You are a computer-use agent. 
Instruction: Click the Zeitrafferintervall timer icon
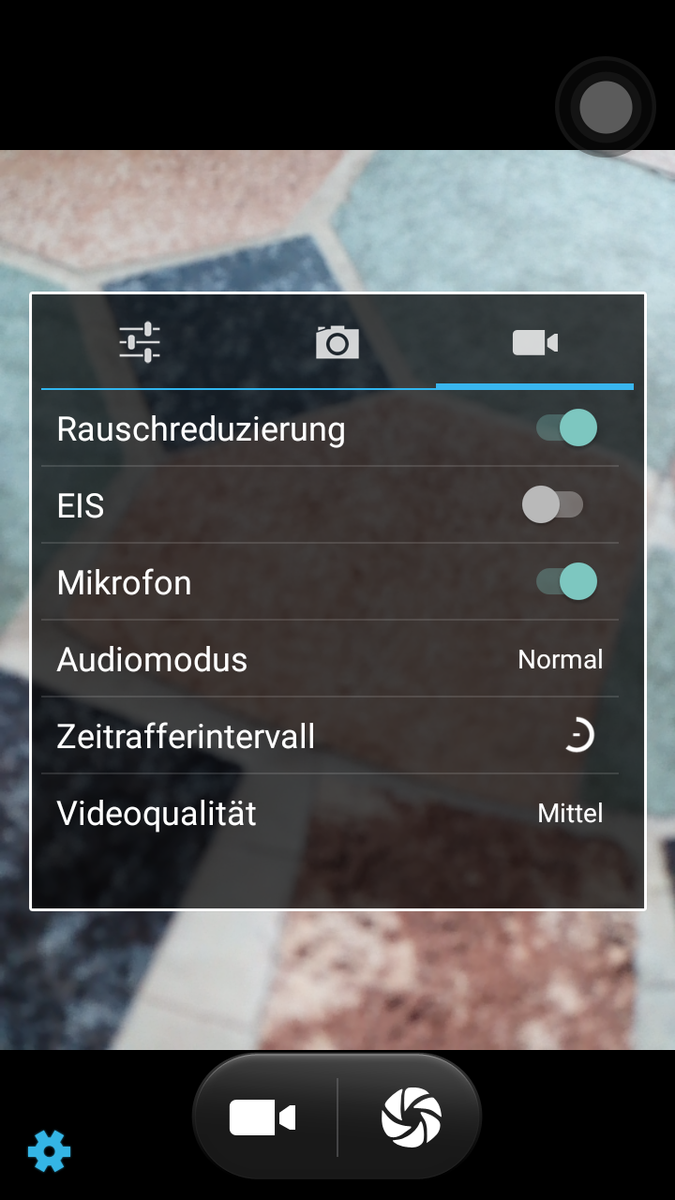coord(578,737)
